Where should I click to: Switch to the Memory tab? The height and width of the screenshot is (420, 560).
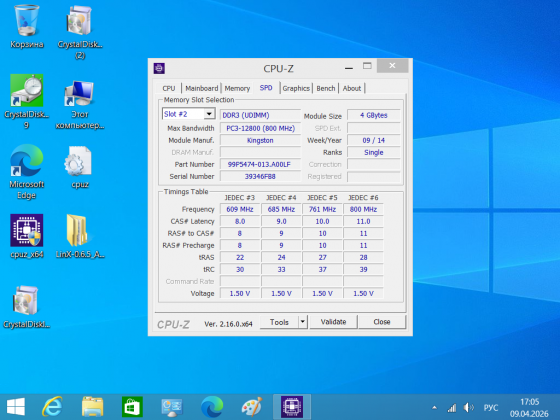[237, 88]
